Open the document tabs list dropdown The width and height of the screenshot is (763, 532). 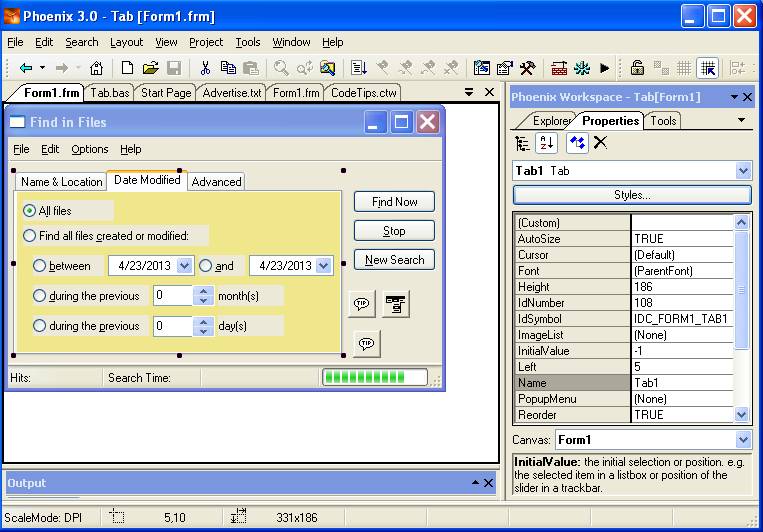click(x=469, y=92)
